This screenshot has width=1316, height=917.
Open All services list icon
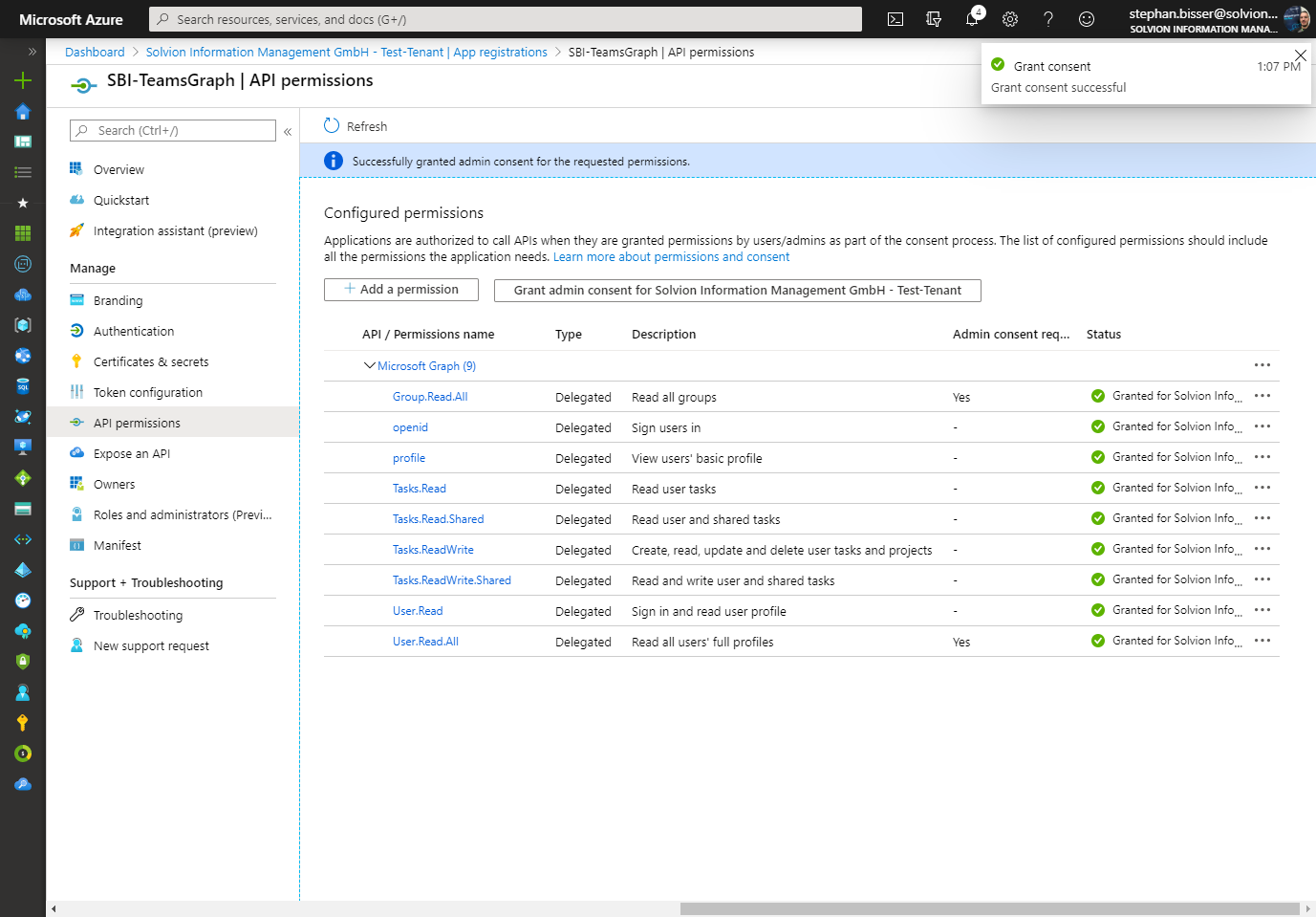[23, 172]
